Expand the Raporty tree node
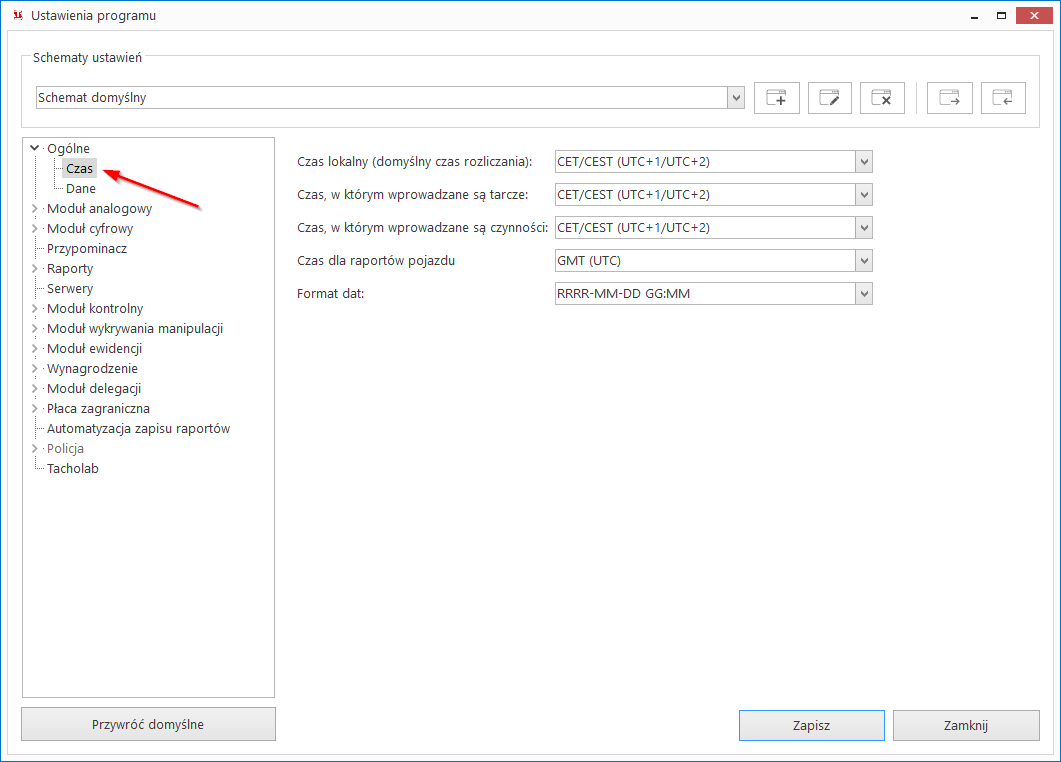This screenshot has height=762, width=1061. tap(35, 269)
